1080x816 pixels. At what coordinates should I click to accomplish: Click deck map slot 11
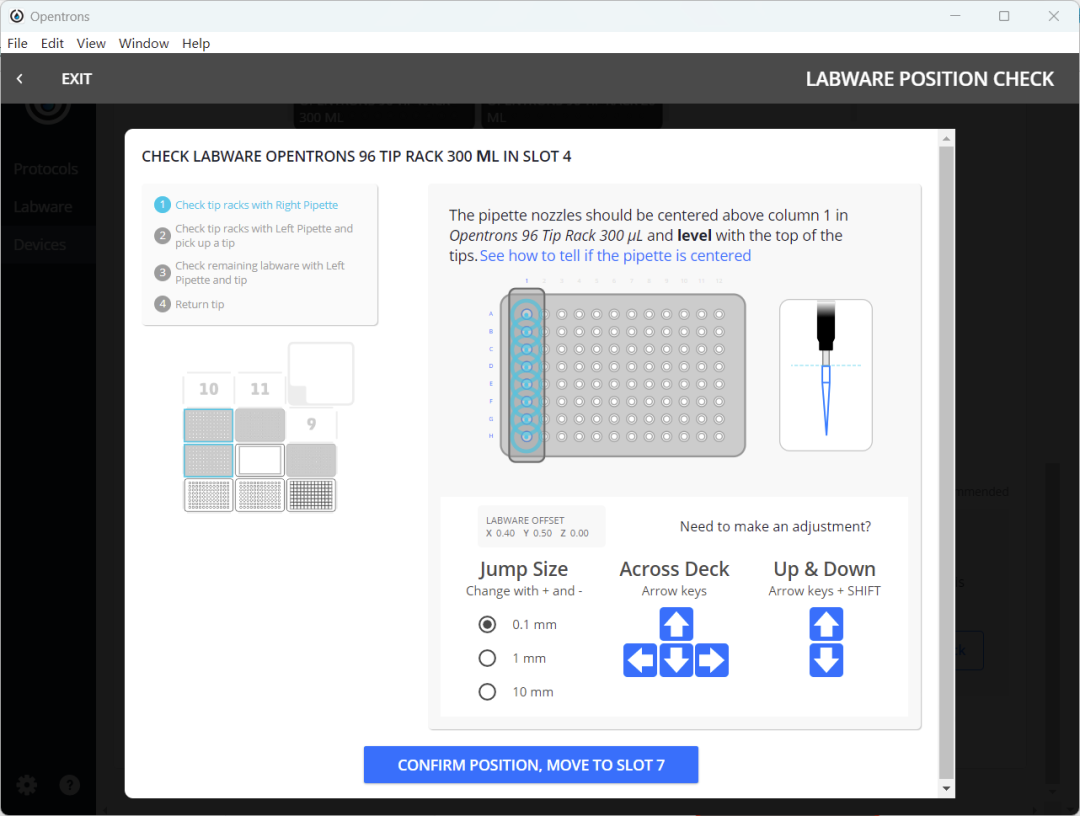point(260,389)
